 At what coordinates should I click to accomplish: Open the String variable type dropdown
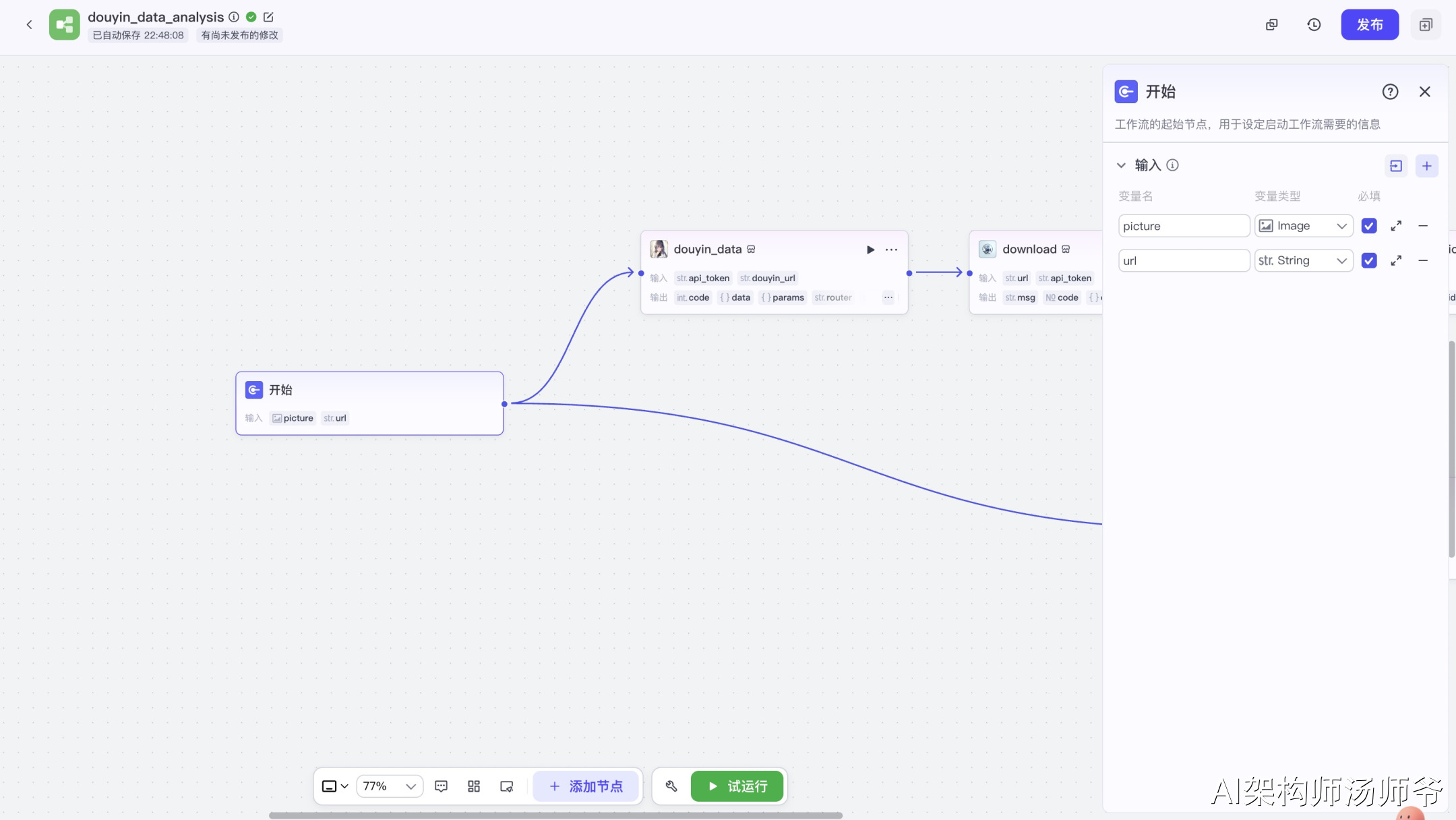(1303, 261)
